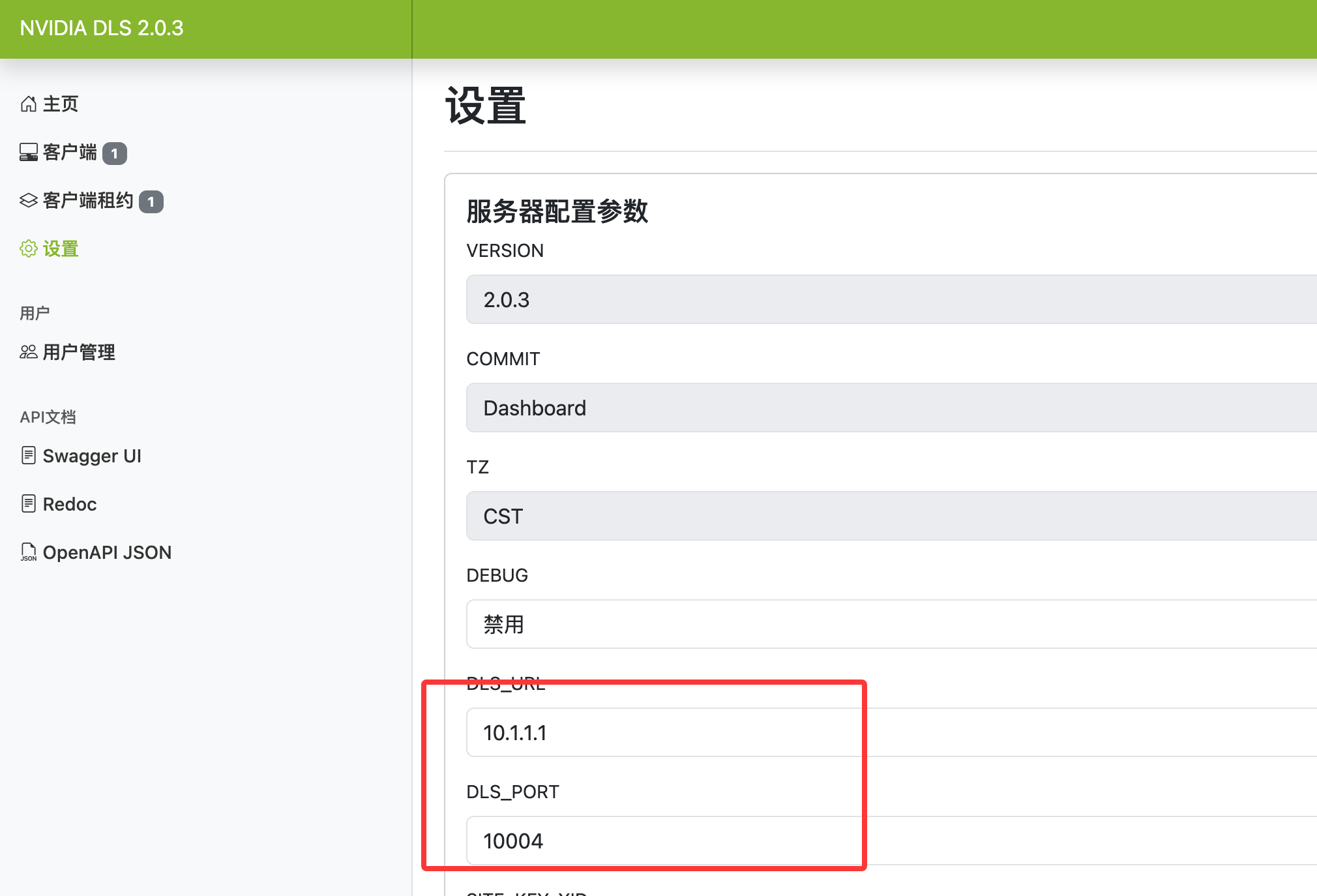1317x896 pixels.
Task: Click the people icon beside 用户管理
Action: click(x=28, y=352)
